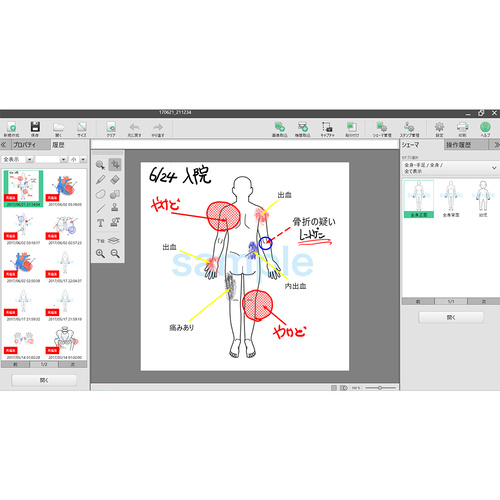Adjust the zoom slider in status bar
Viewport: 500px width, 500px height.
tap(380, 388)
